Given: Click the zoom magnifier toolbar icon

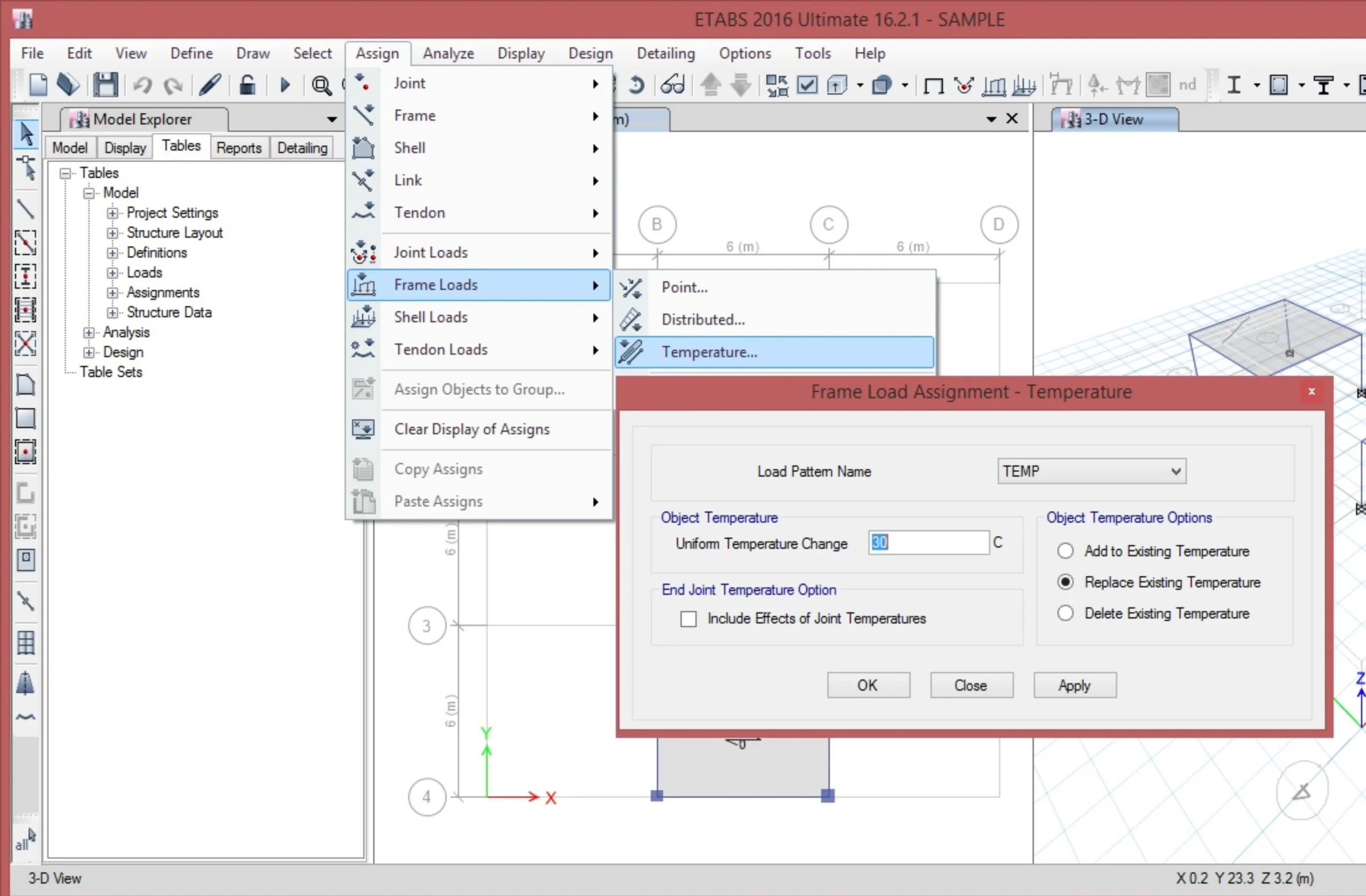Looking at the screenshot, I should pos(321,85).
